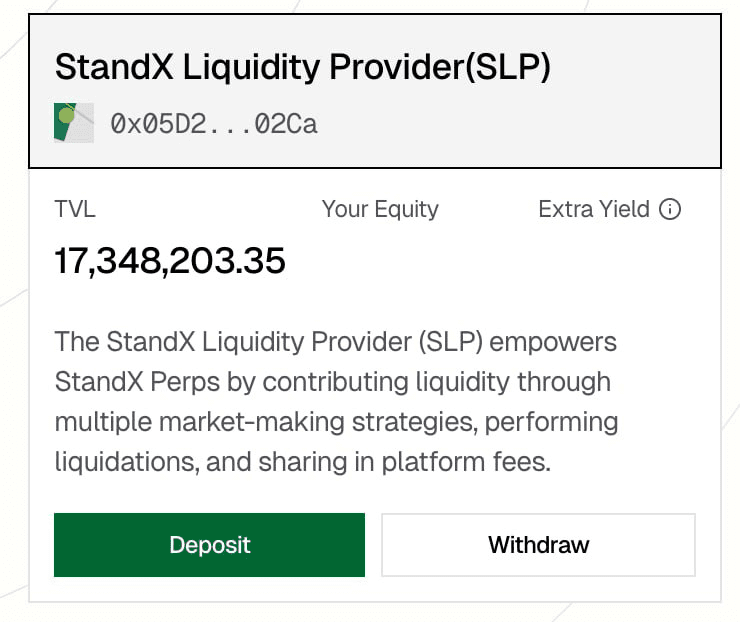The width and height of the screenshot is (740, 622).
Task: Click the Extra Yield label text
Action: pos(594,210)
